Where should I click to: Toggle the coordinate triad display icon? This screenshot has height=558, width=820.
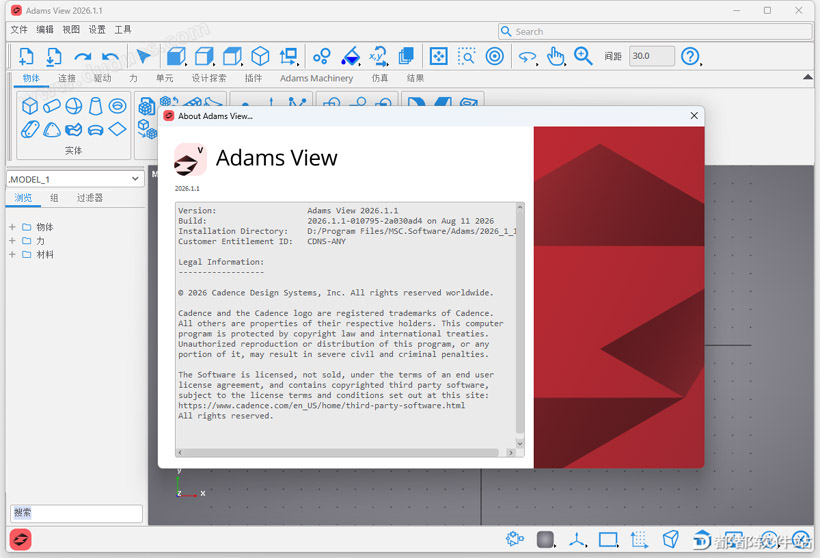point(577,539)
